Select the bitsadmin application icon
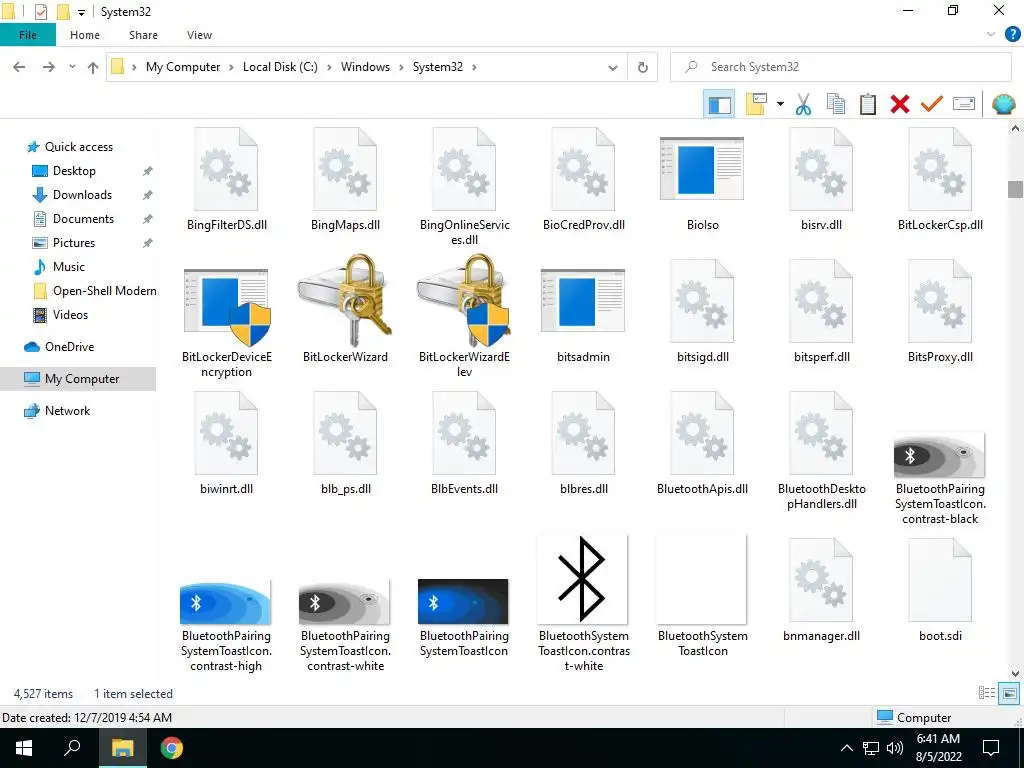Screen dimensions: 1024x768 583,300
